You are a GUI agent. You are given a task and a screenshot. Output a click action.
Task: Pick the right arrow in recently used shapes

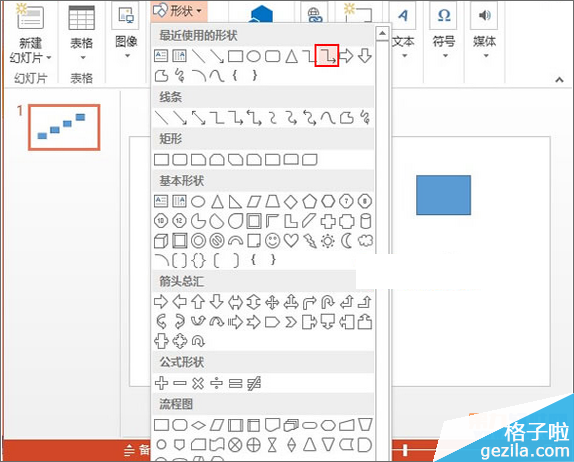346,56
